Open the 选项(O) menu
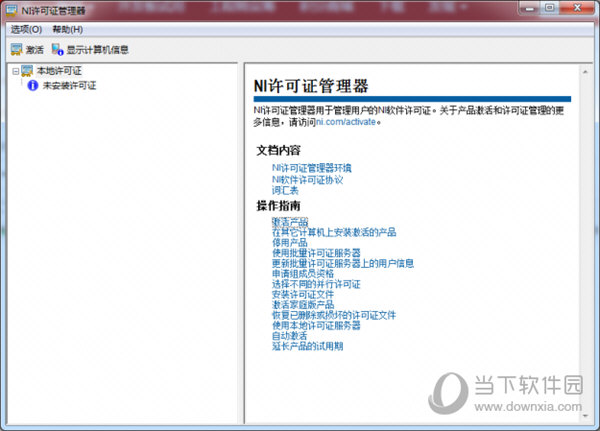This screenshot has height=431, width=600. click(26, 29)
